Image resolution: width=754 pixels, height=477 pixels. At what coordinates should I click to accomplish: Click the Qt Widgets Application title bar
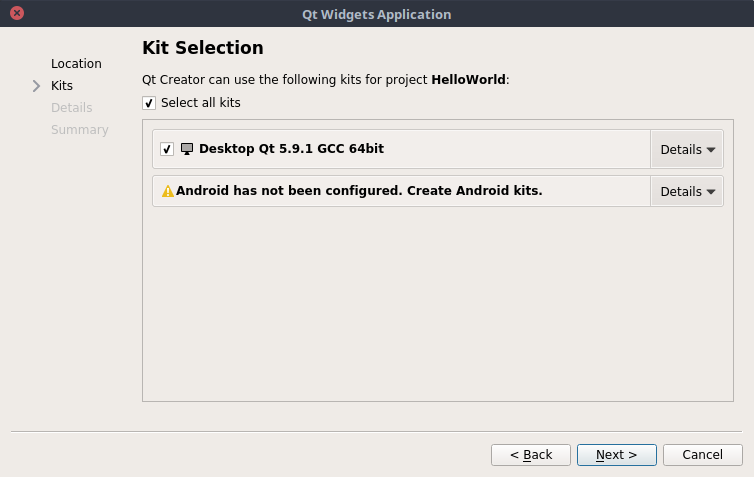coord(377,14)
